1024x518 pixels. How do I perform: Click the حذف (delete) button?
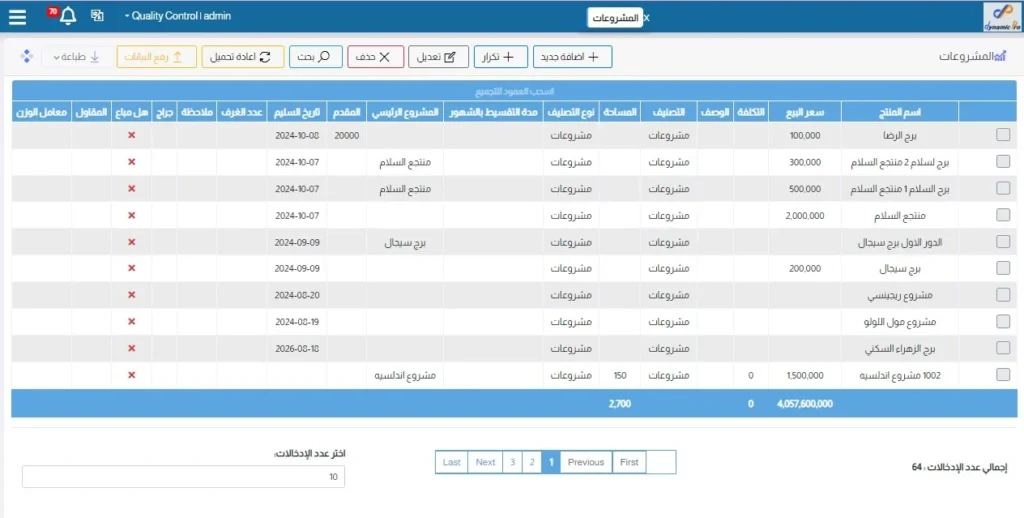click(375, 57)
